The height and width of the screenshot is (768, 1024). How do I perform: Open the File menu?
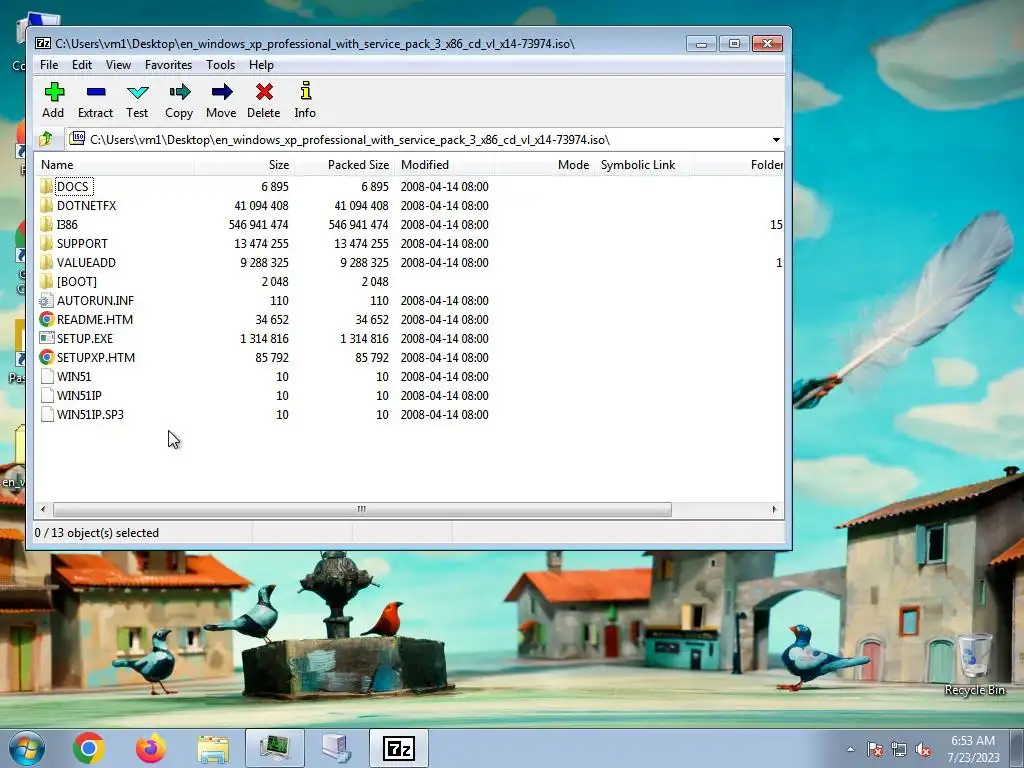(49, 65)
